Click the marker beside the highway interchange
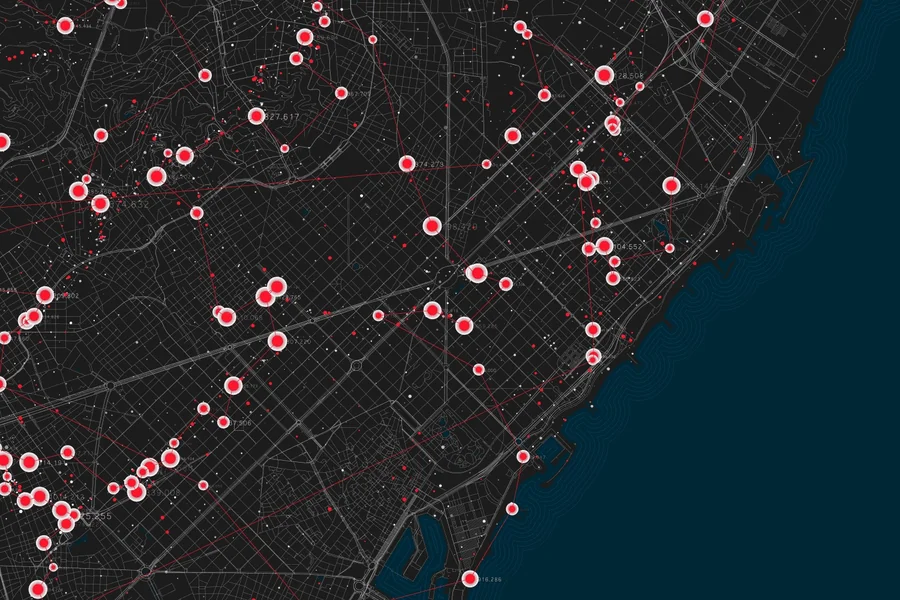The height and width of the screenshot is (600, 900). point(705,18)
